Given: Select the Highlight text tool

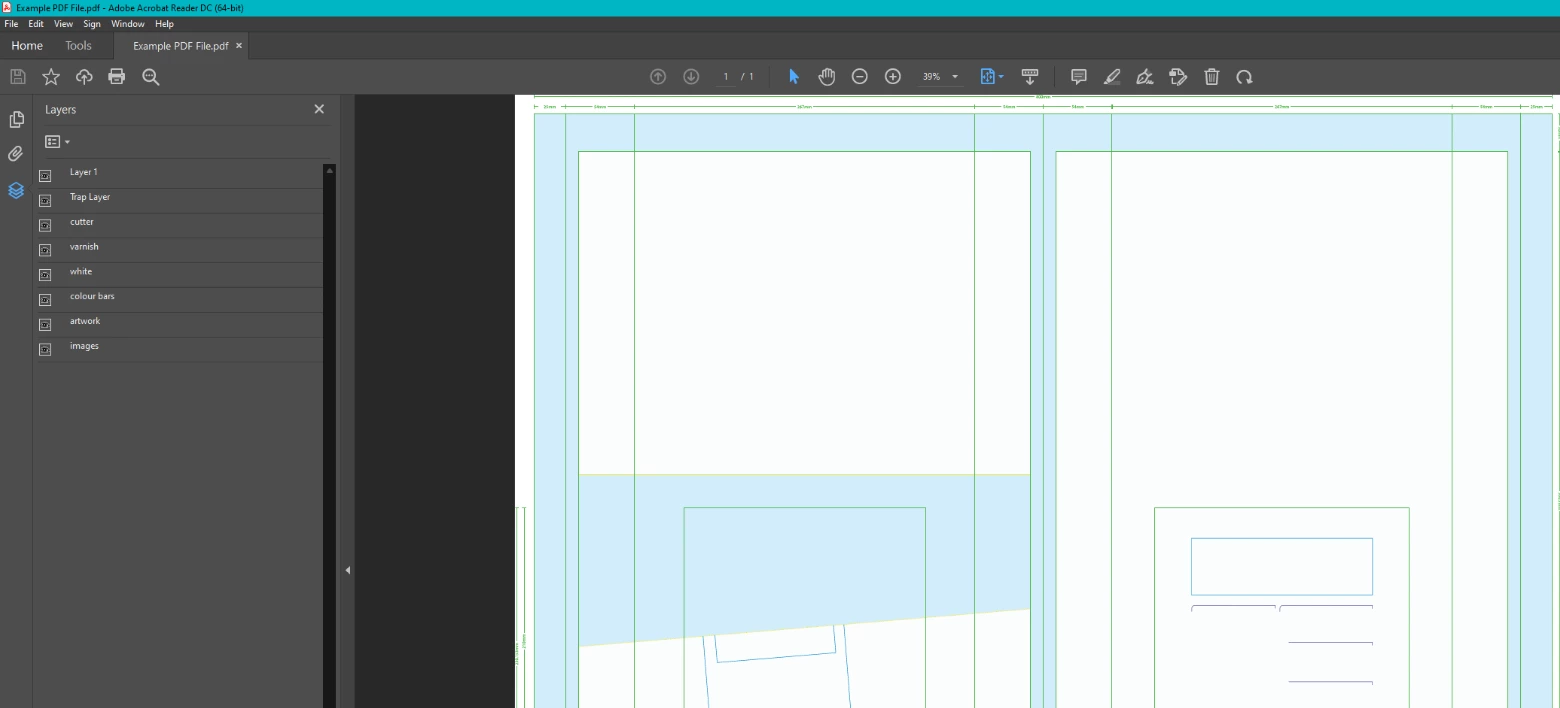Looking at the screenshot, I should tap(1112, 77).
